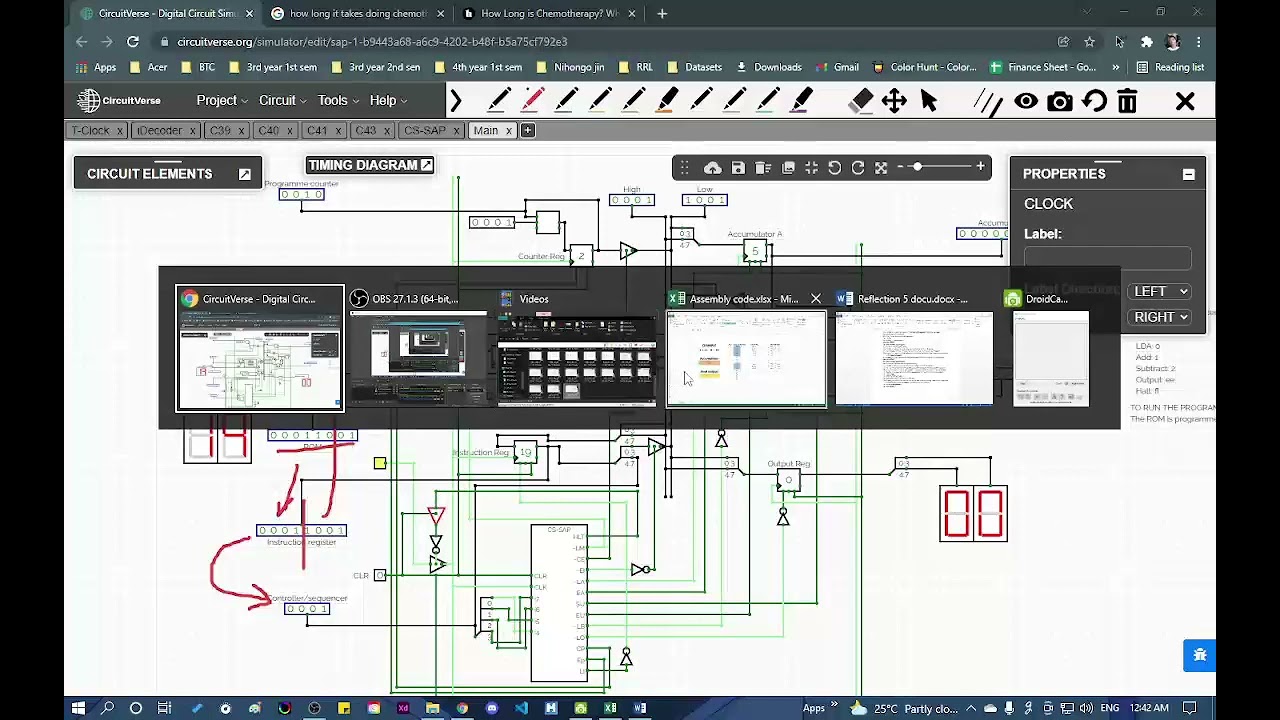
Task: Open the line thickness slashes tool
Action: coord(988,101)
